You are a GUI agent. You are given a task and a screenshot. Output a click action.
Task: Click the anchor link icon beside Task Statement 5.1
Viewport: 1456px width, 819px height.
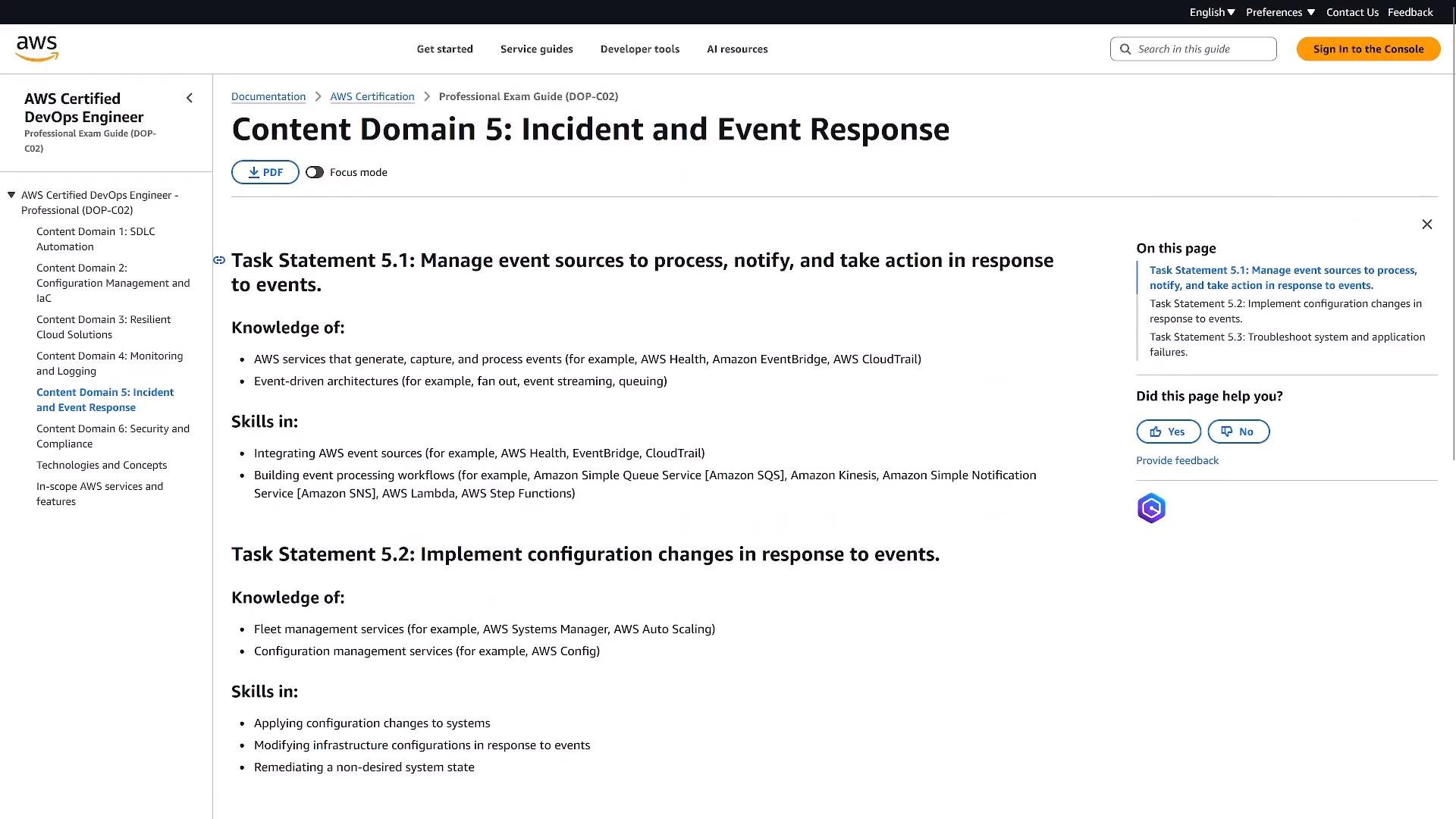coord(219,260)
